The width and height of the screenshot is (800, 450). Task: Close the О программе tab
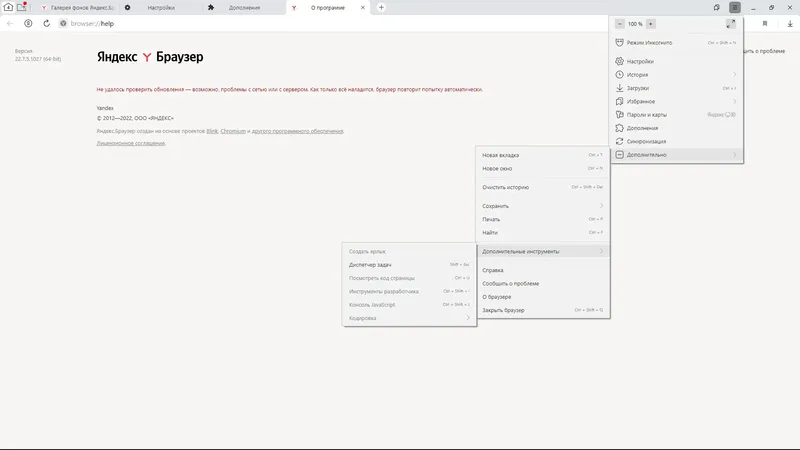click(x=363, y=8)
